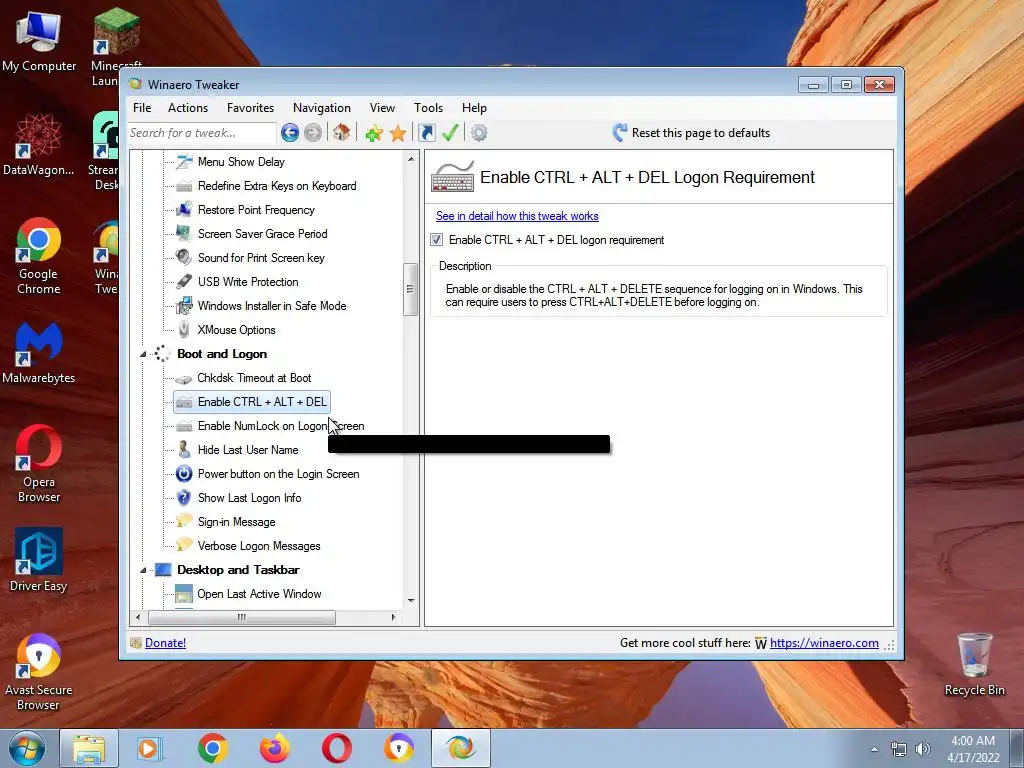1024x768 pixels.
Task: Open the Actions menu
Action: tap(187, 108)
